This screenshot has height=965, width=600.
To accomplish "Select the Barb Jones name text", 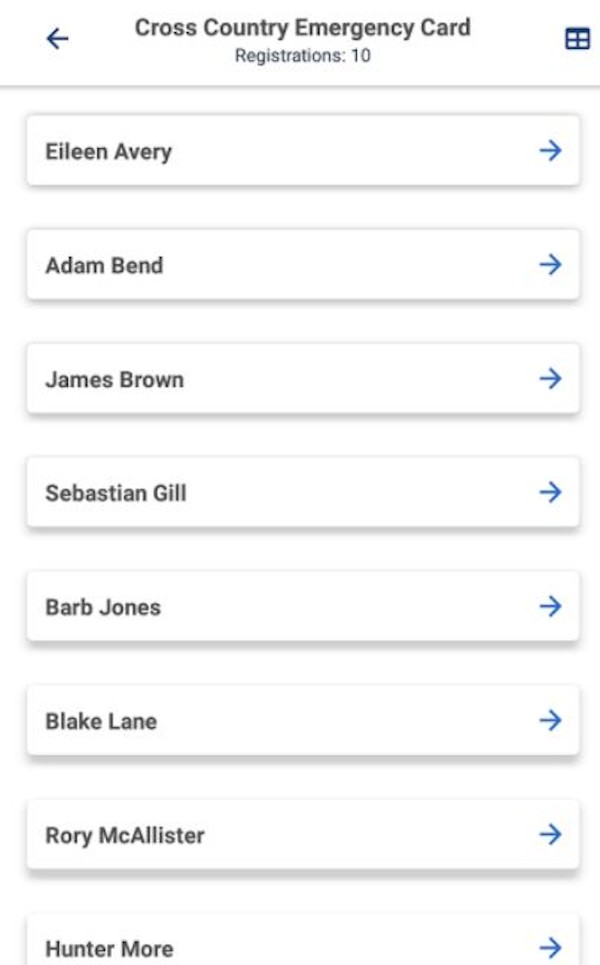I will pyautogui.click(x=103, y=608).
